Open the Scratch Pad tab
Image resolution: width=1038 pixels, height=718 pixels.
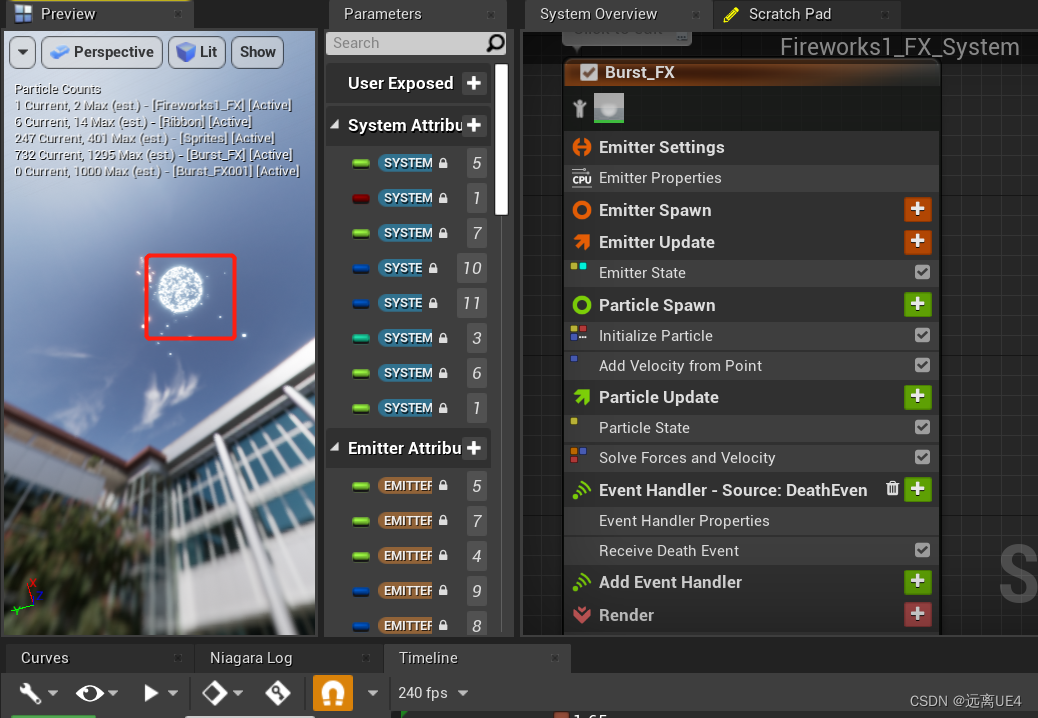pyautogui.click(x=790, y=14)
